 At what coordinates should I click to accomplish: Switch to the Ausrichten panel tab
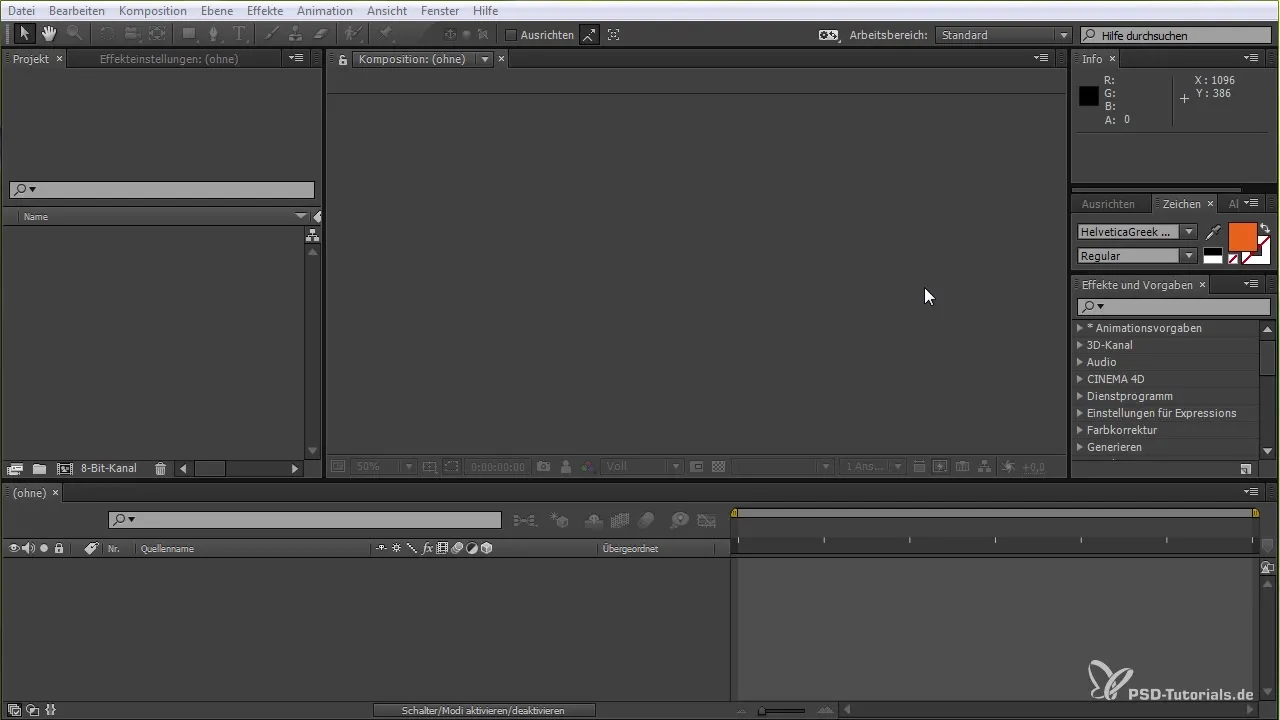tap(1108, 204)
